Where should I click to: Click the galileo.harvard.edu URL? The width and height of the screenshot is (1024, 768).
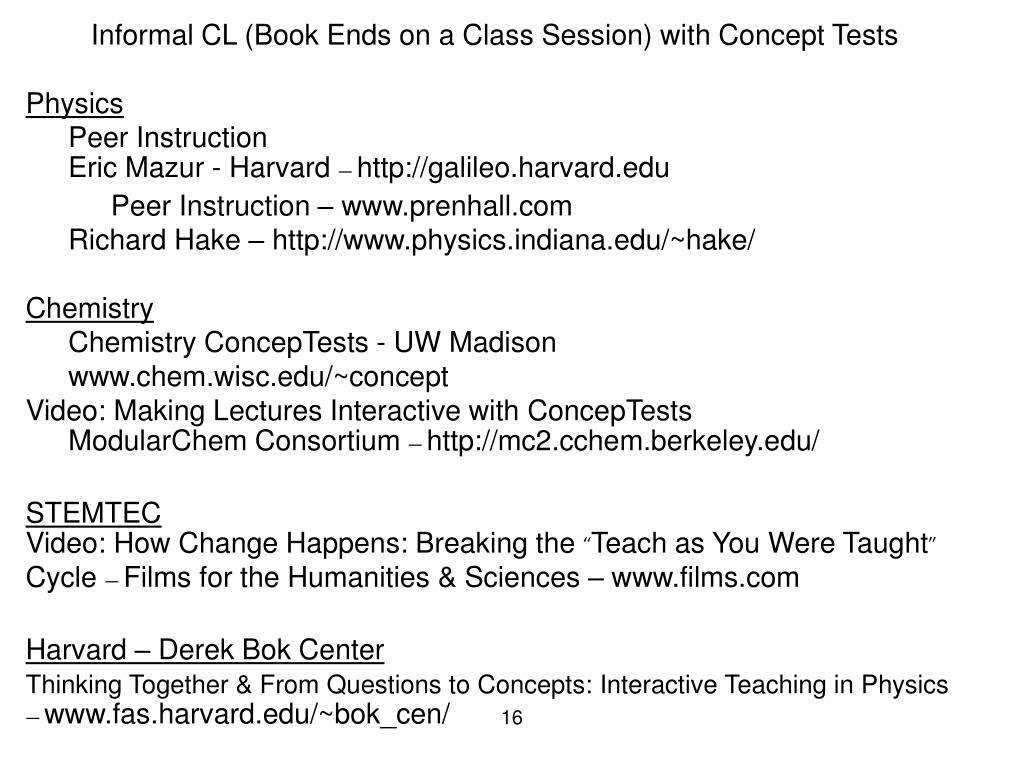pos(513,168)
